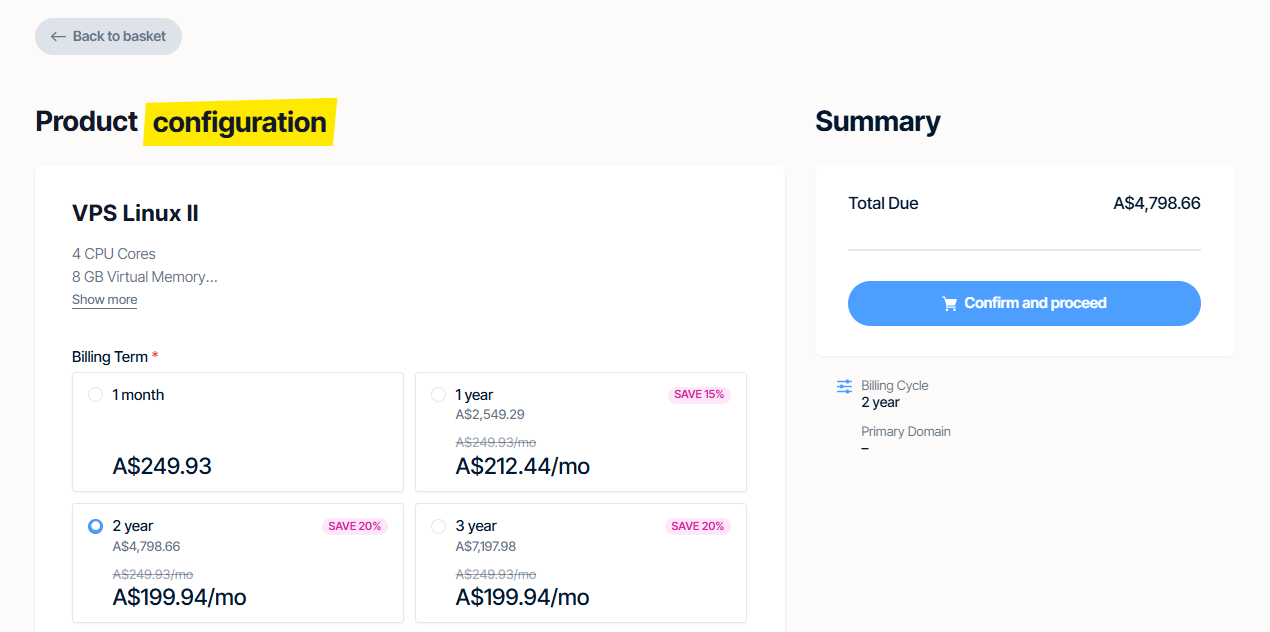This screenshot has width=1270, height=632.
Task: Click the A$212.44/mo price card
Action: pos(522,466)
